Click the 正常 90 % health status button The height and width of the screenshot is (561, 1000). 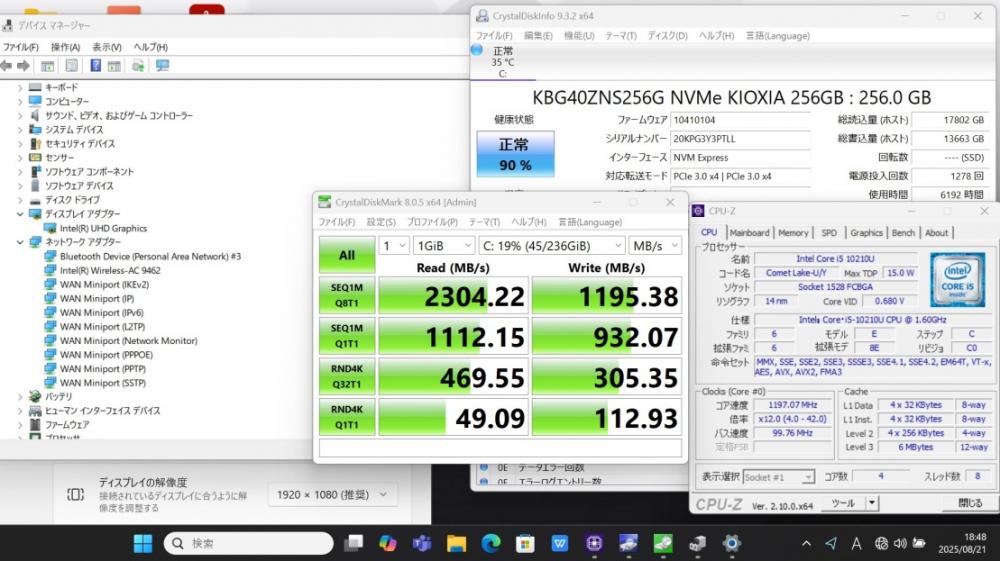tap(515, 154)
